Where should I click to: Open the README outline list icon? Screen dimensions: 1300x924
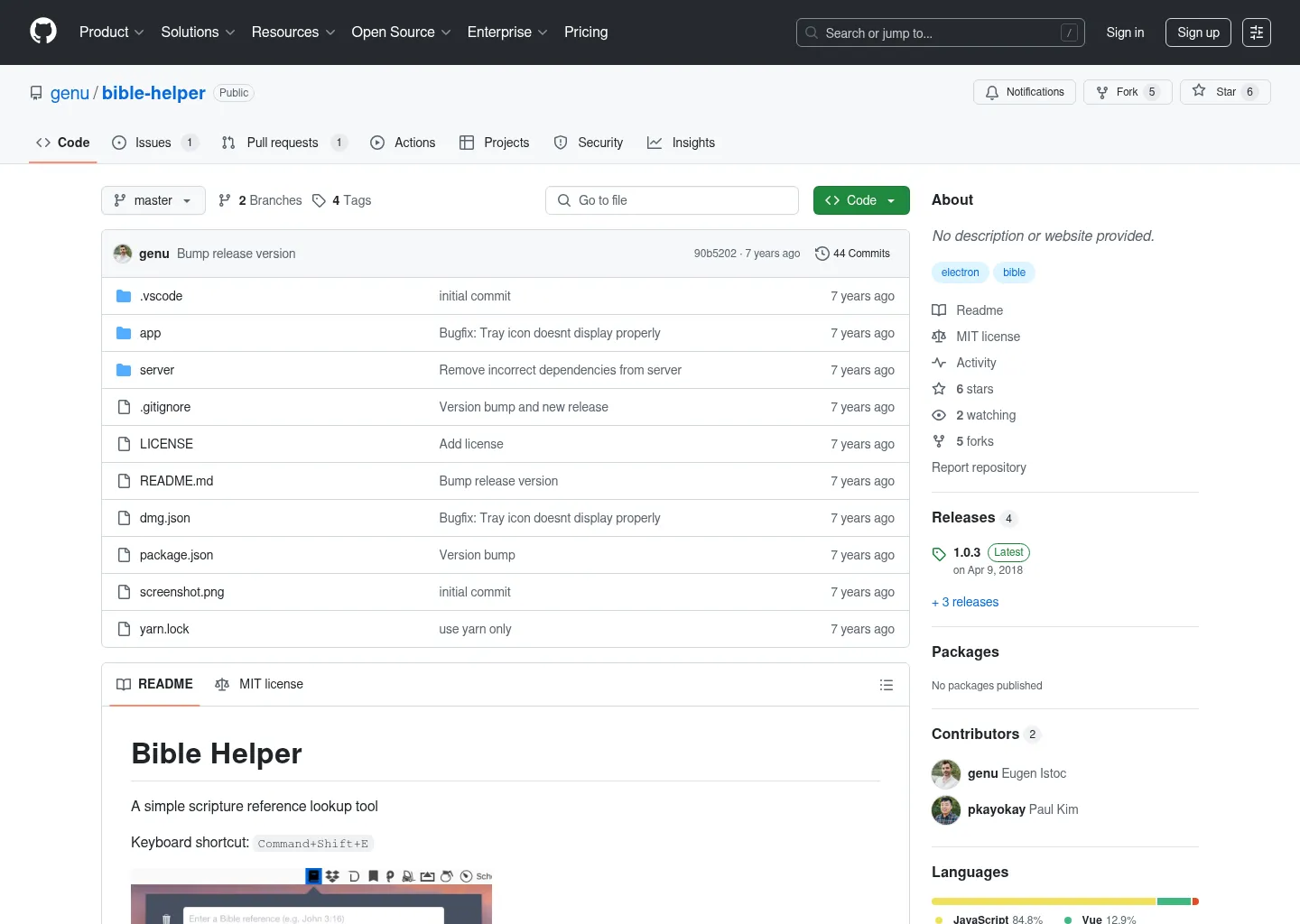point(887,685)
